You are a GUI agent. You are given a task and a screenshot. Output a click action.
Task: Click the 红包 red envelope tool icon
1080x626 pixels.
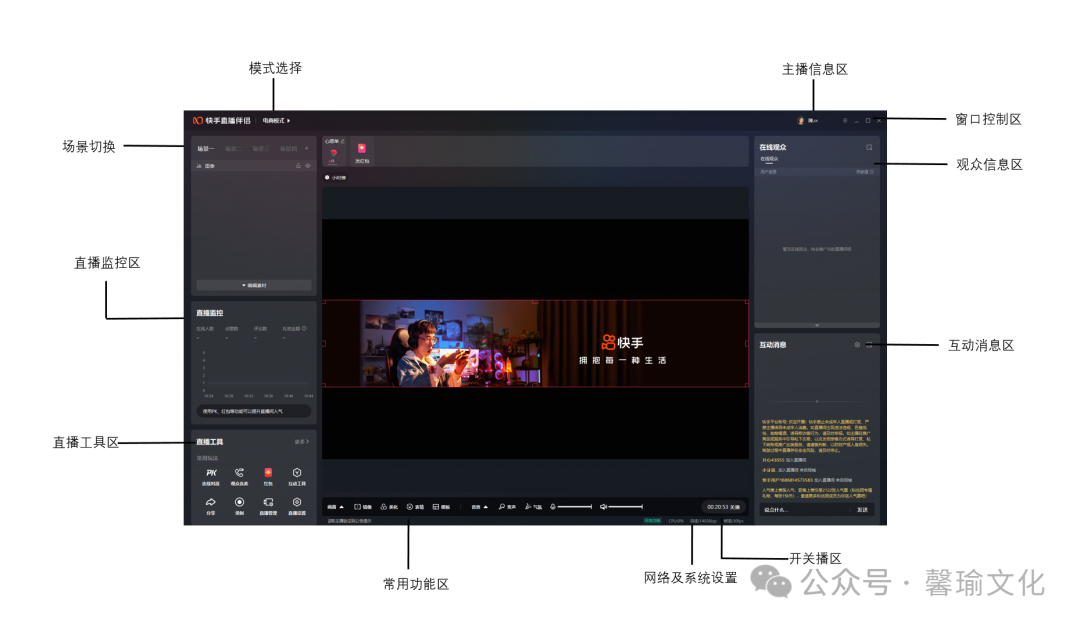coord(268,474)
